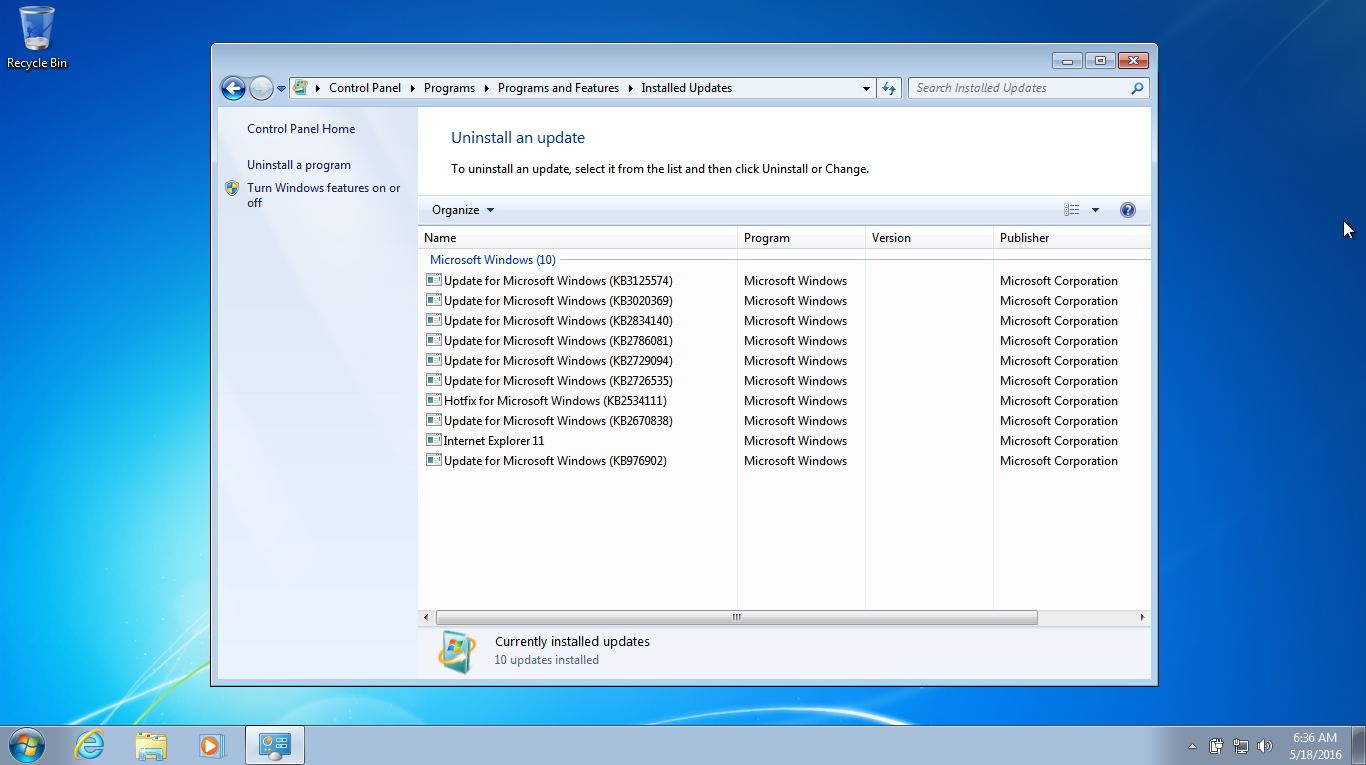Click Microsoft Windows program cell for KB976902
This screenshot has height=765, width=1366.
(x=795, y=461)
